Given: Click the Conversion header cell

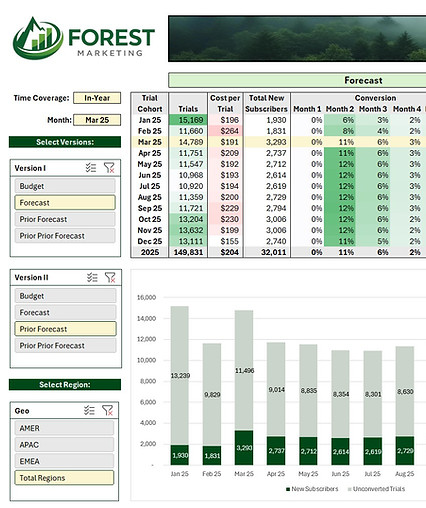Looking at the screenshot, I should pos(375,98).
